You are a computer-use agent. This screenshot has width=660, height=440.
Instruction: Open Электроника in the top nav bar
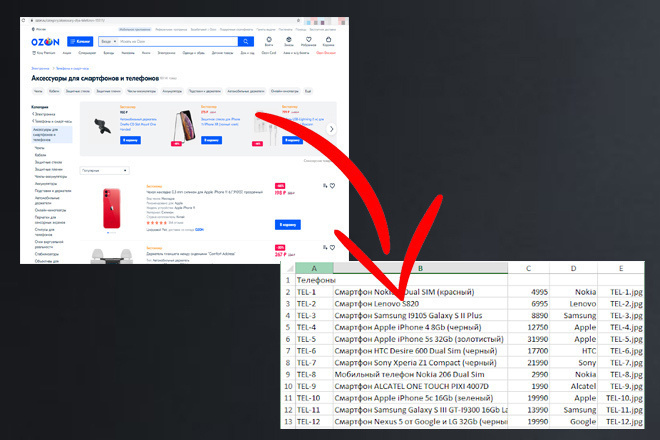point(167,53)
